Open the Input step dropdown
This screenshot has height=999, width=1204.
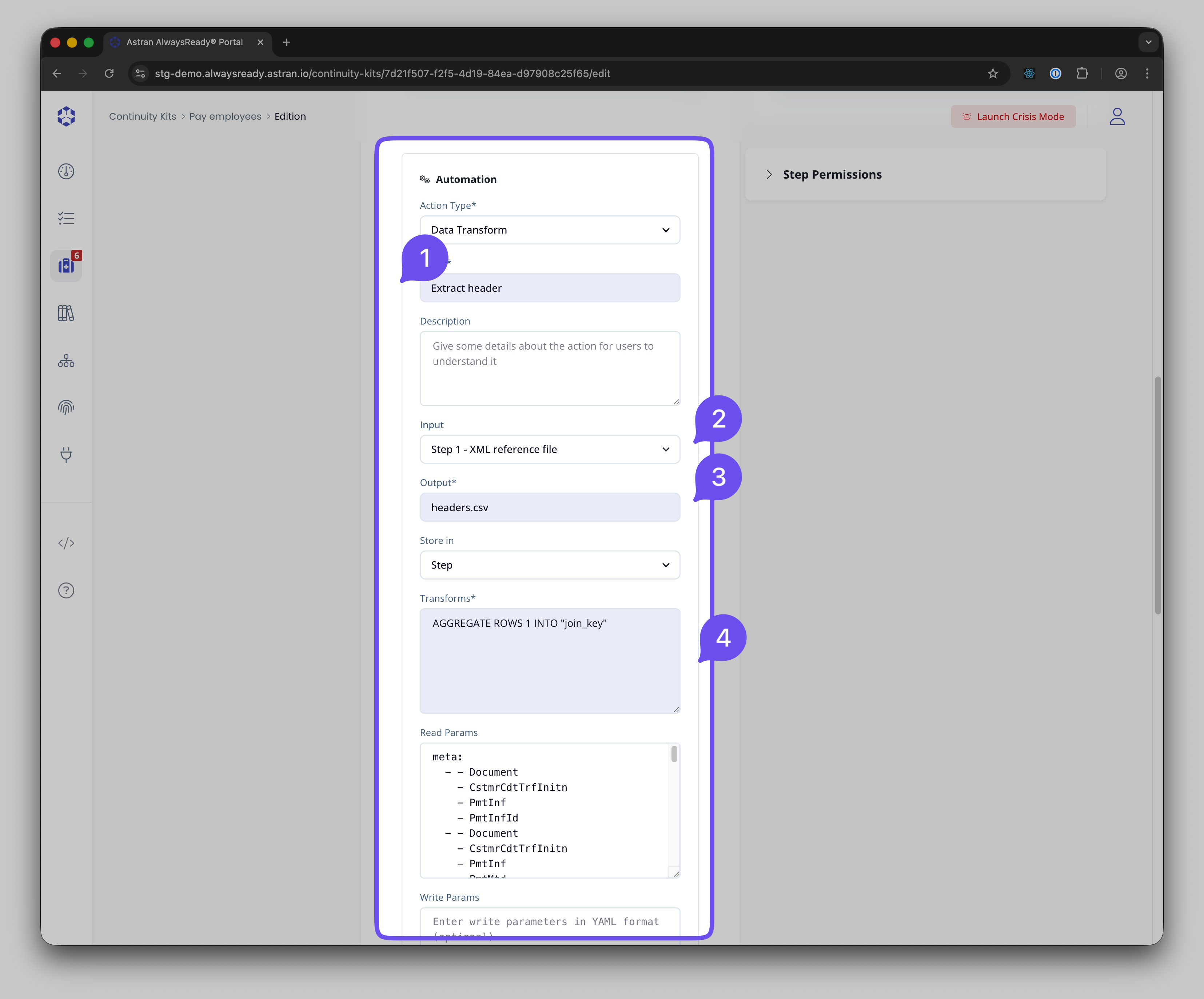549,450
